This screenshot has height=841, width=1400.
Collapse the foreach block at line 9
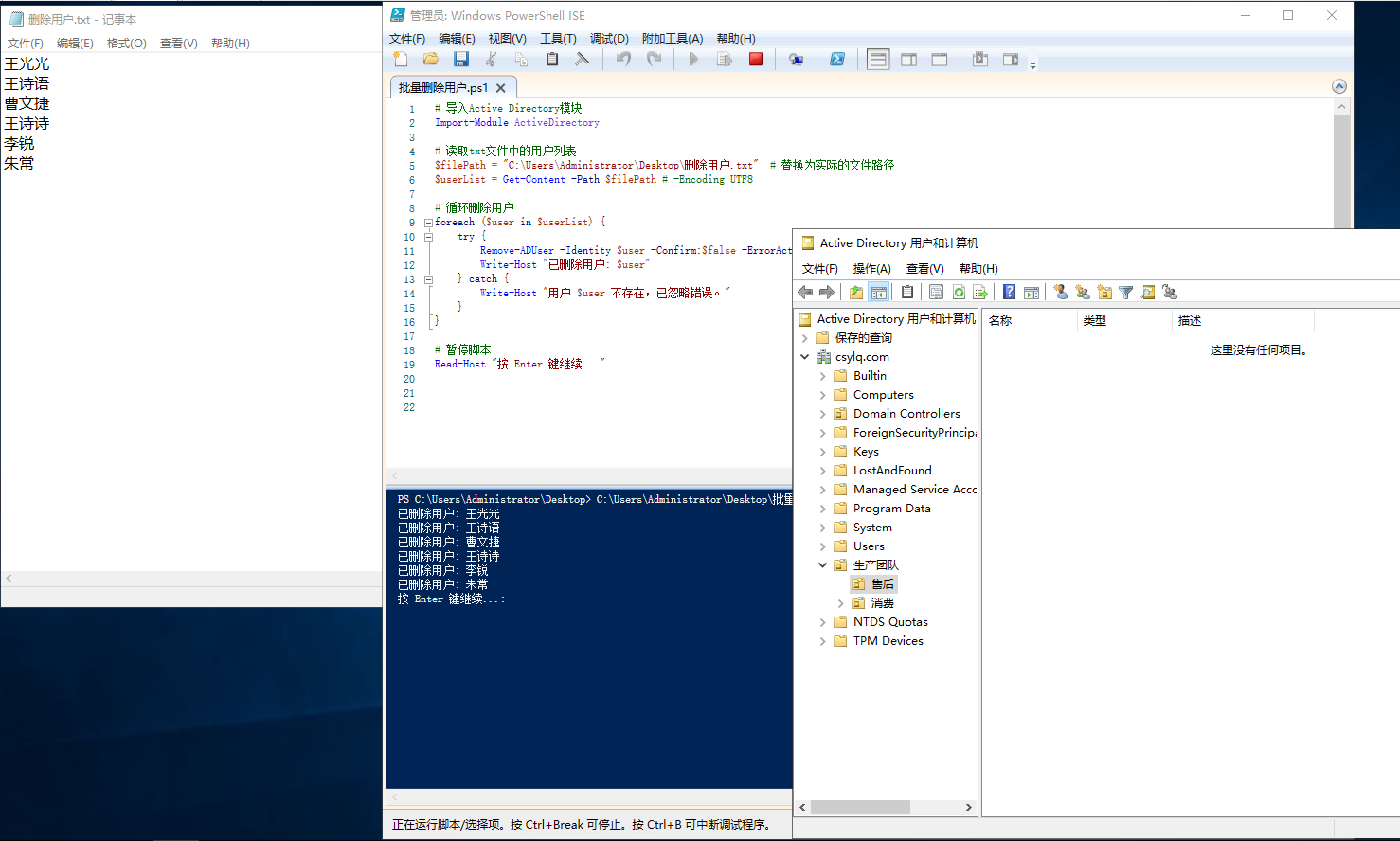[428, 223]
